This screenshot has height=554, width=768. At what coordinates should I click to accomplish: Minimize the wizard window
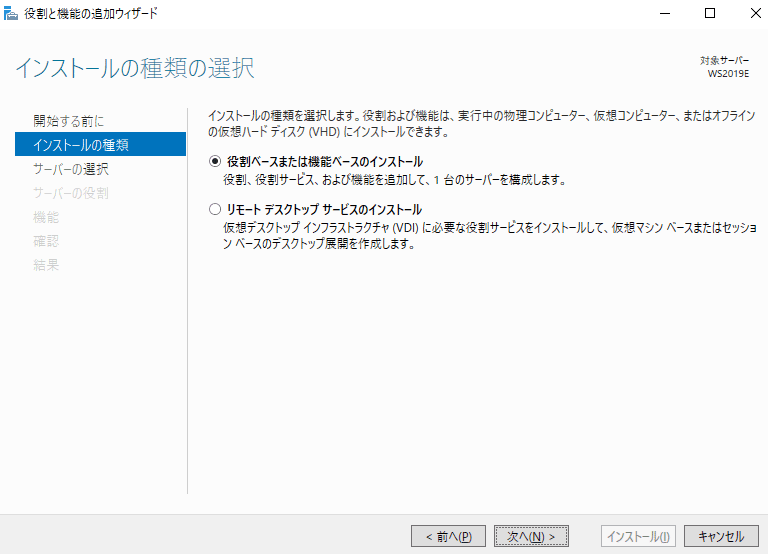click(665, 14)
